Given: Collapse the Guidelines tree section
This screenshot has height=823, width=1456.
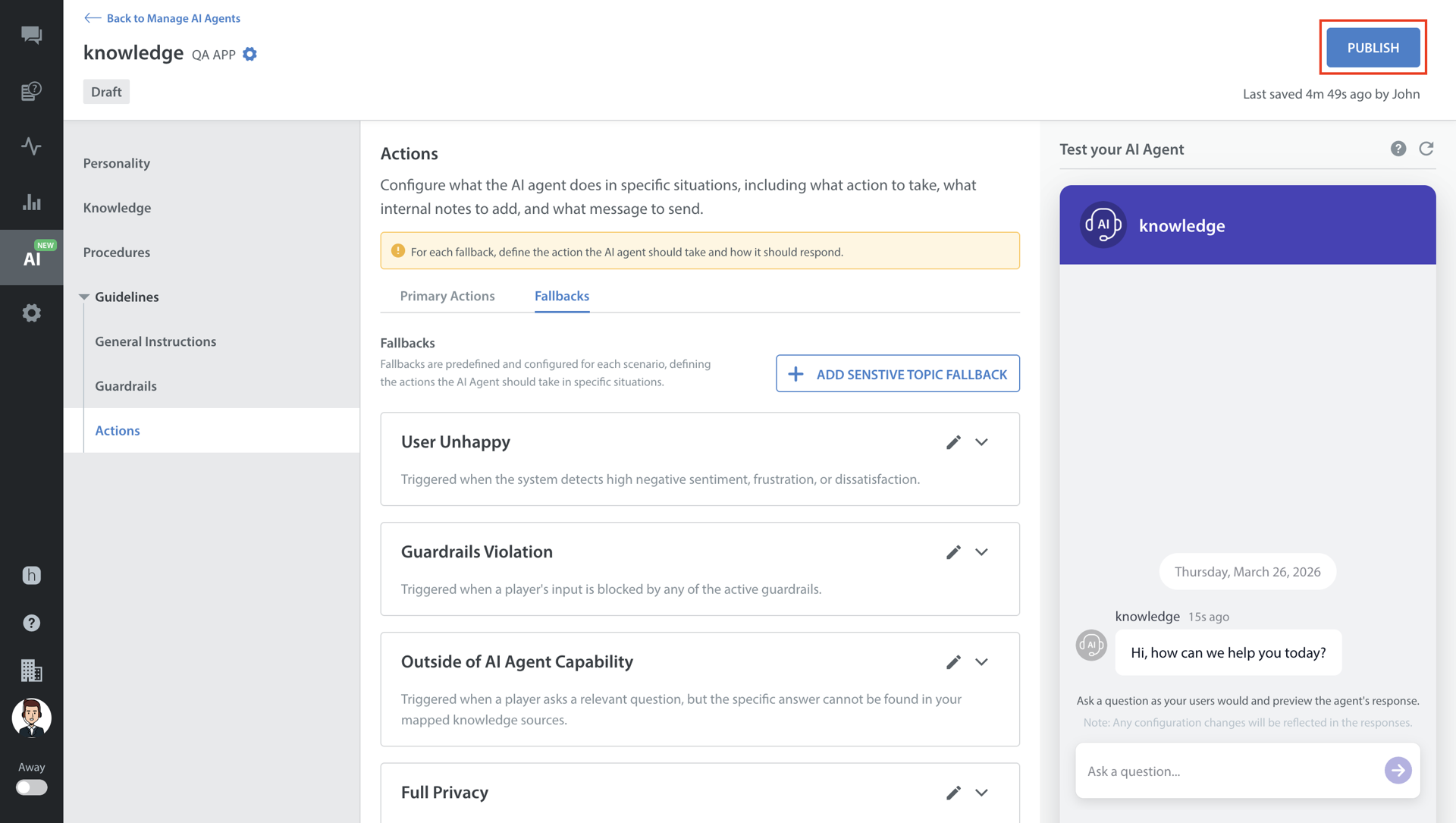Looking at the screenshot, I should click(x=84, y=297).
